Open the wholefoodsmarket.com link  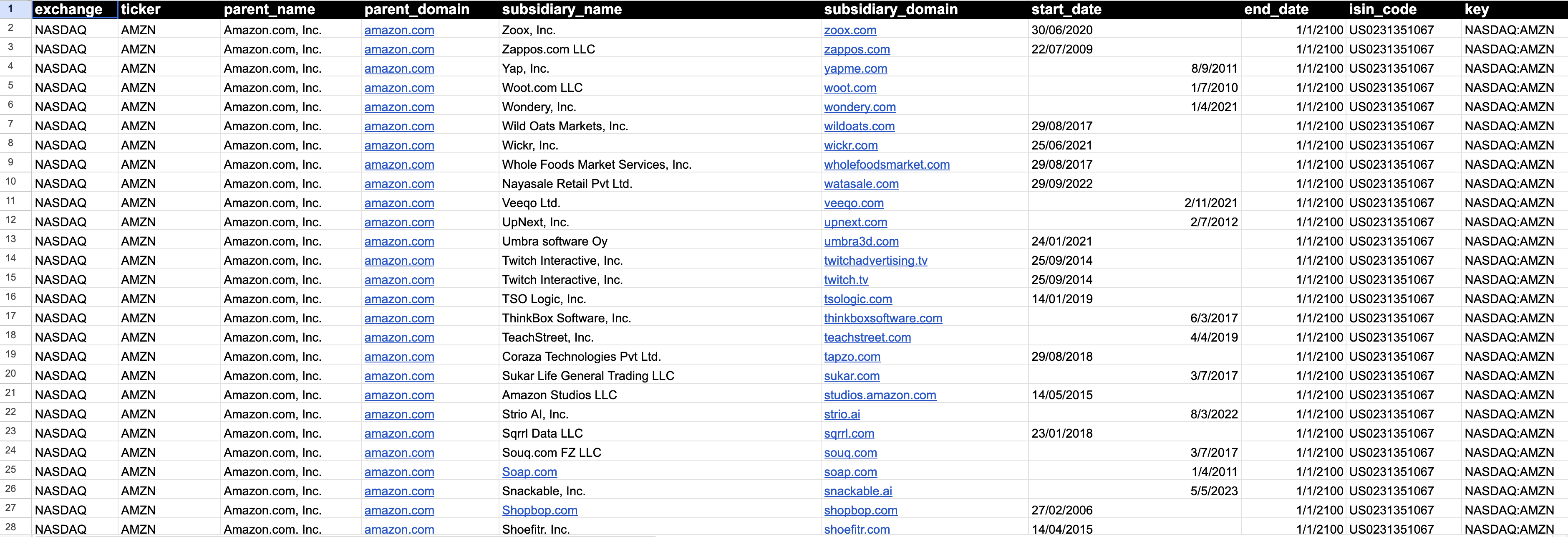coord(886,165)
